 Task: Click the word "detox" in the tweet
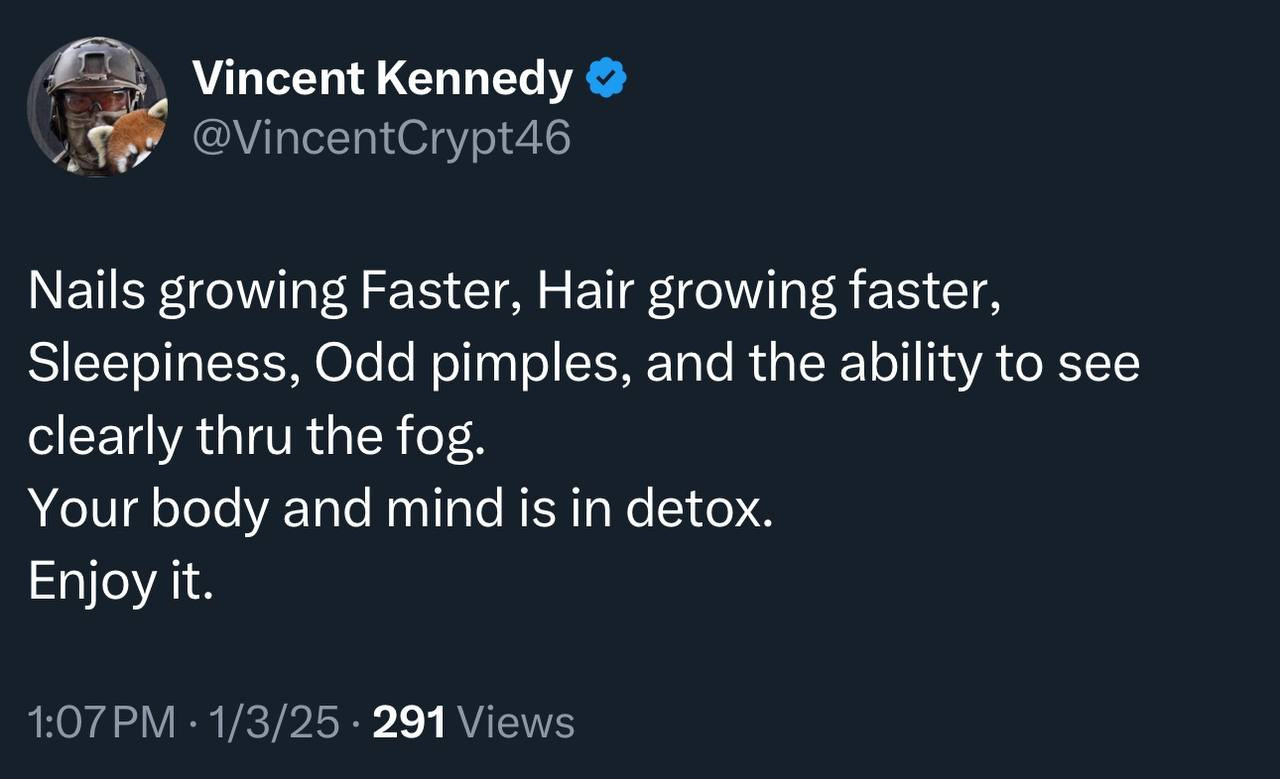[x=694, y=509]
